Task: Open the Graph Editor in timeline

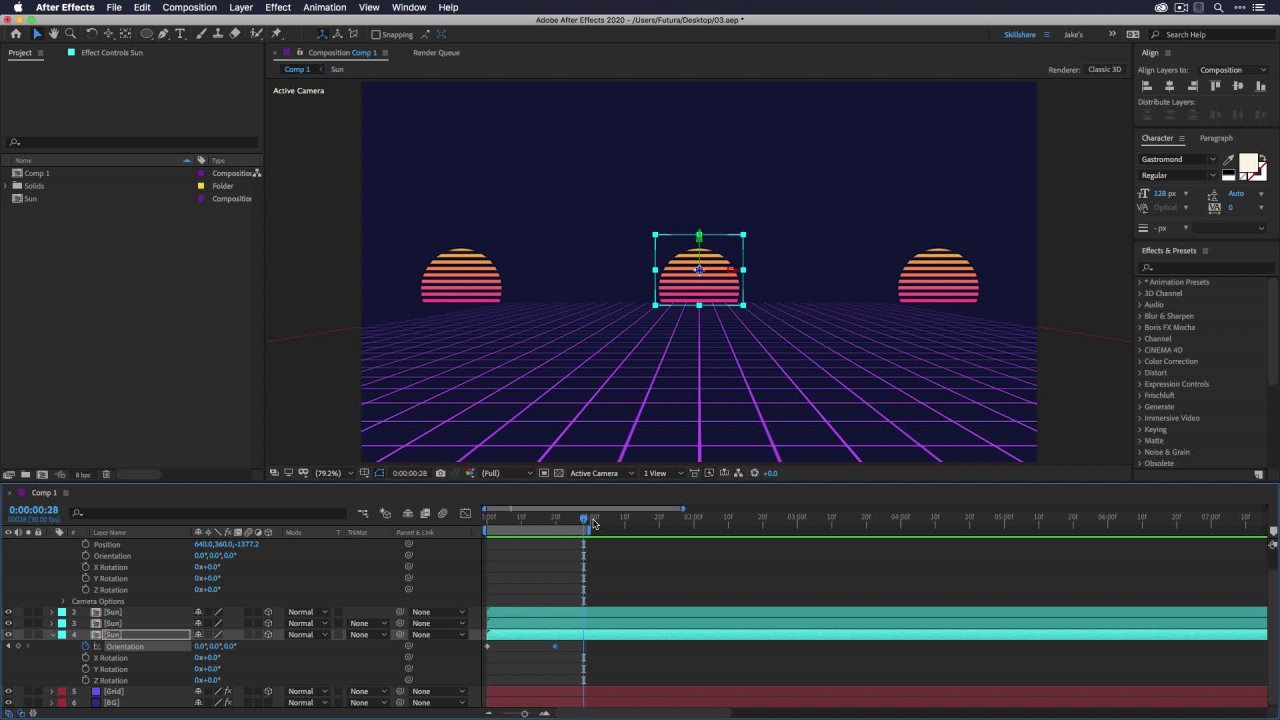Action: click(x=465, y=514)
